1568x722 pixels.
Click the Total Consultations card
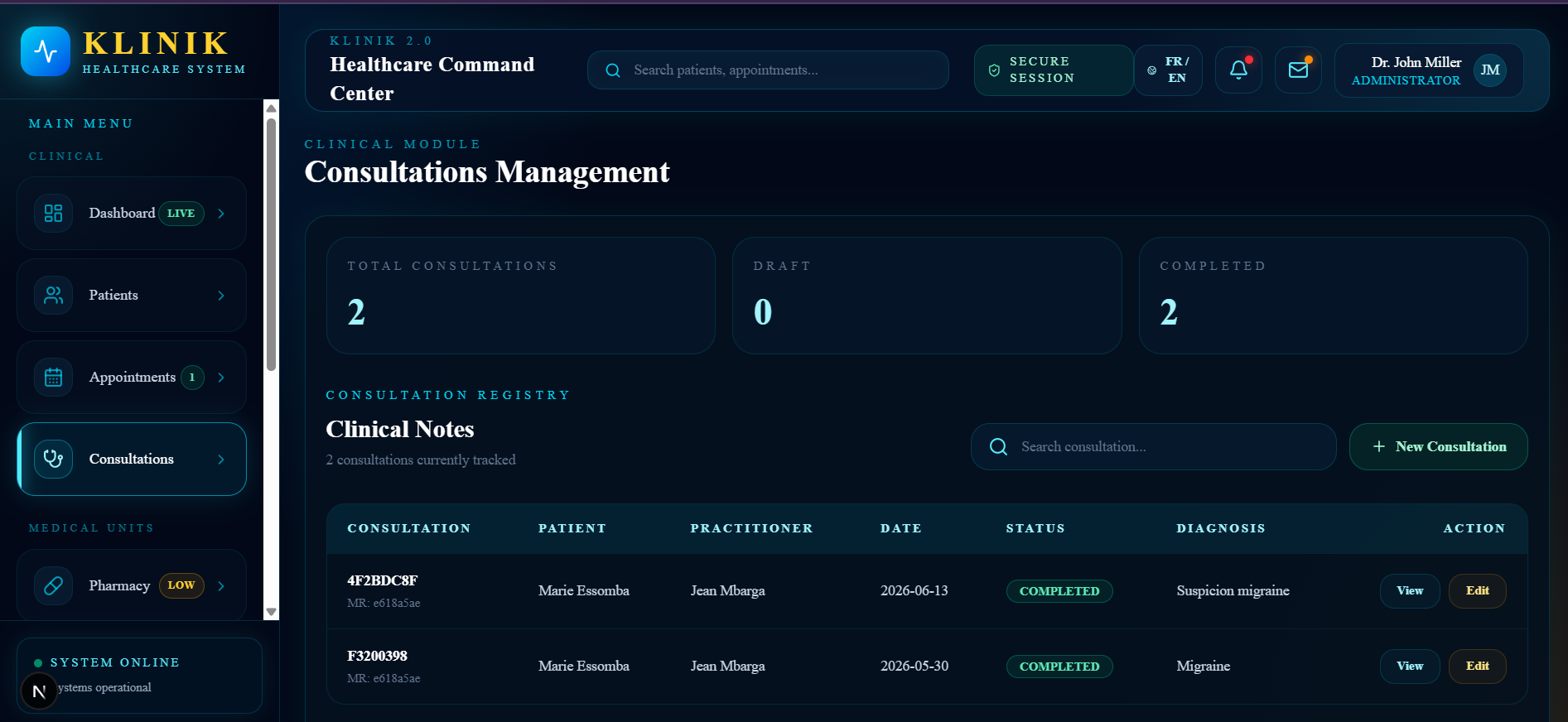coord(521,296)
